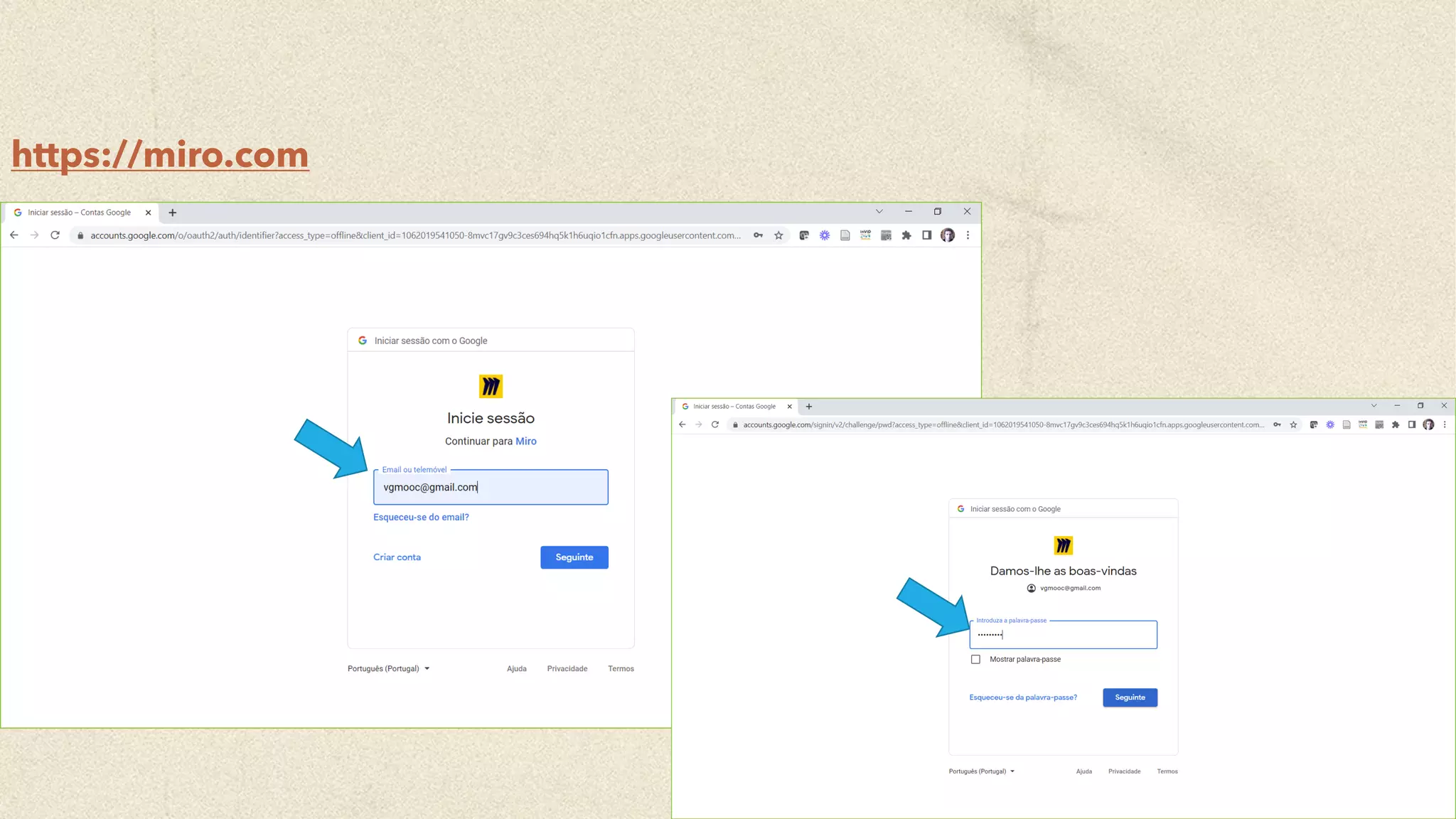Open password manager key icon in left browser
Image resolution: width=1456 pixels, height=819 pixels.
[759, 235]
